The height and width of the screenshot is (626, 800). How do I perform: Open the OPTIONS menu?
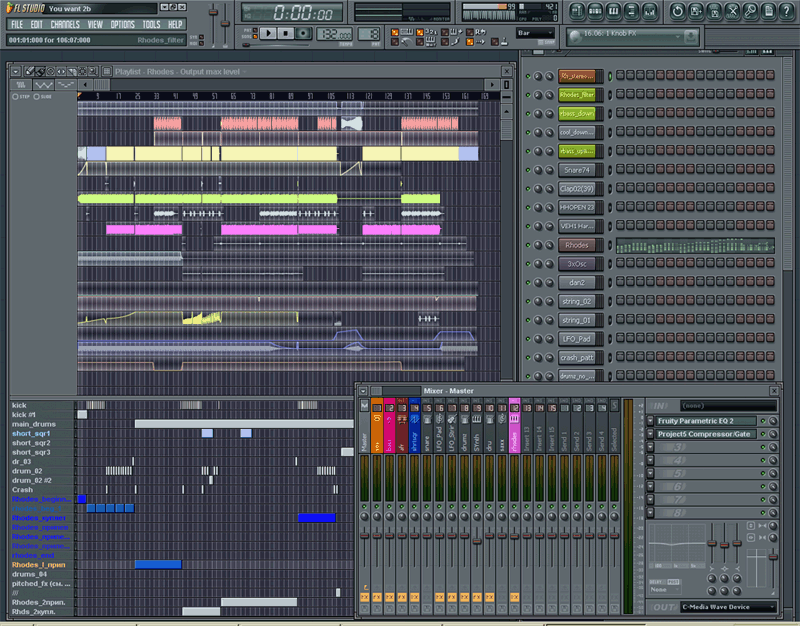click(x=122, y=24)
